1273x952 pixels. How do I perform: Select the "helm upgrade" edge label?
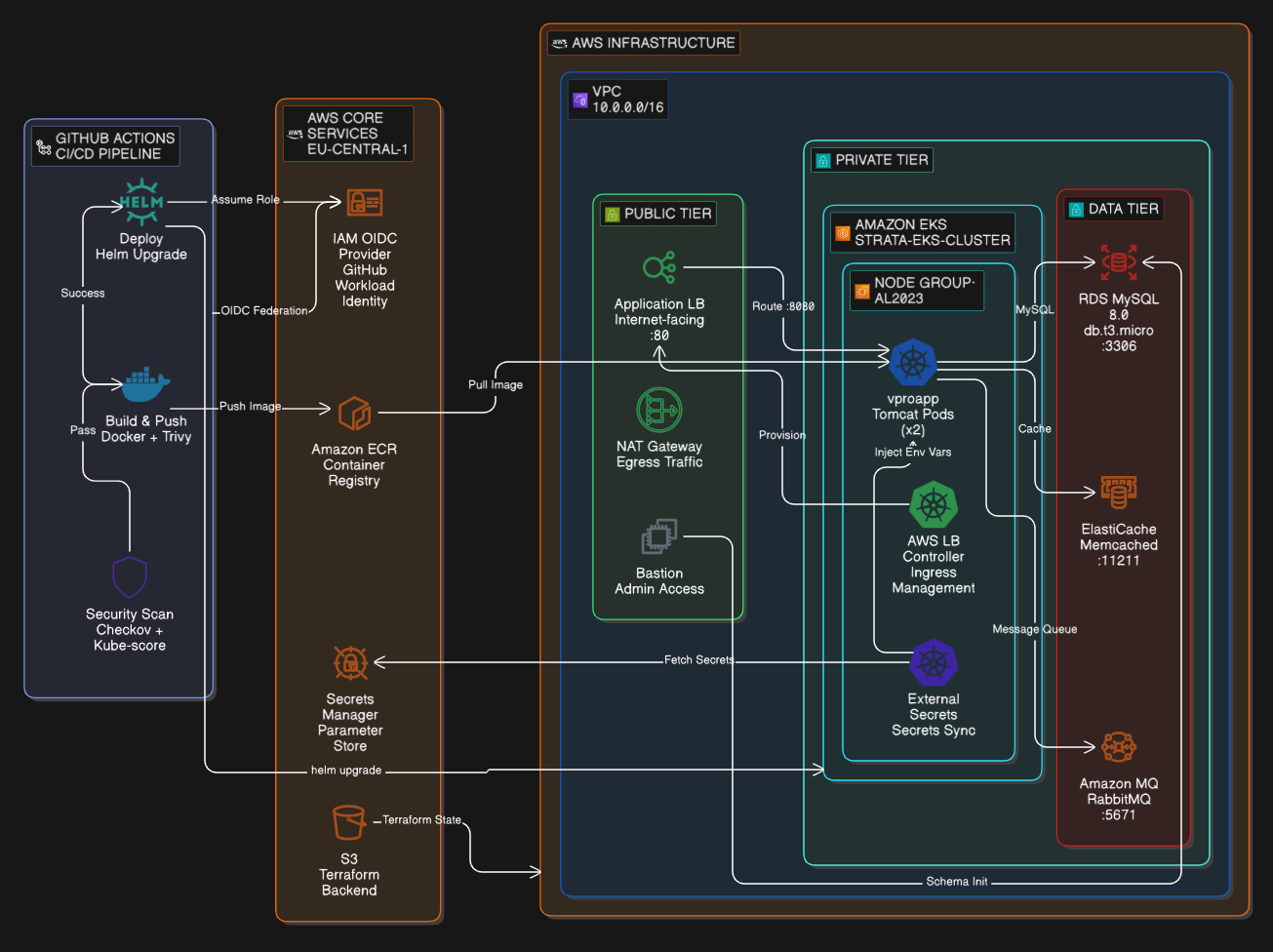[x=346, y=771]
